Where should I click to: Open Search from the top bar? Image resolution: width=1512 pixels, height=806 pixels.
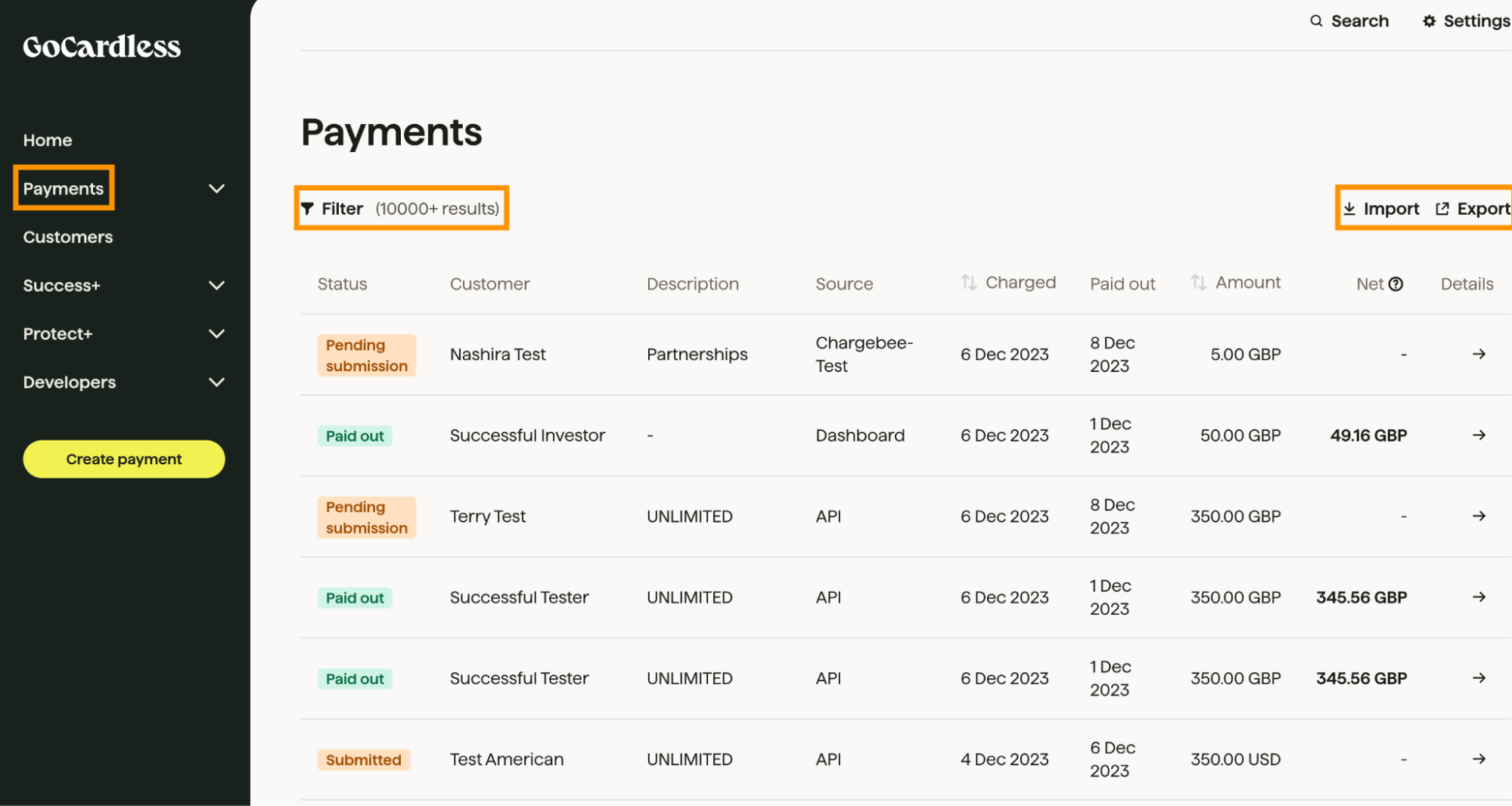(1349, 20)
